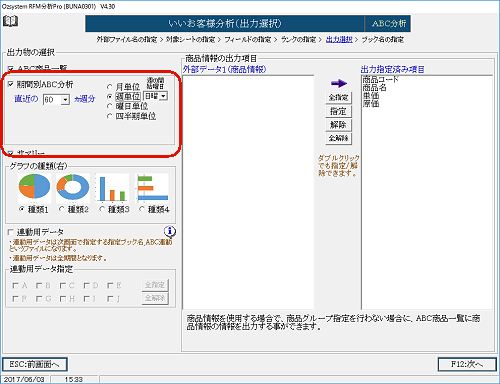Screen dimensions: 500x384
Task: Open the 日曜 week start day dropdown
Action: (x=163, y=96)
